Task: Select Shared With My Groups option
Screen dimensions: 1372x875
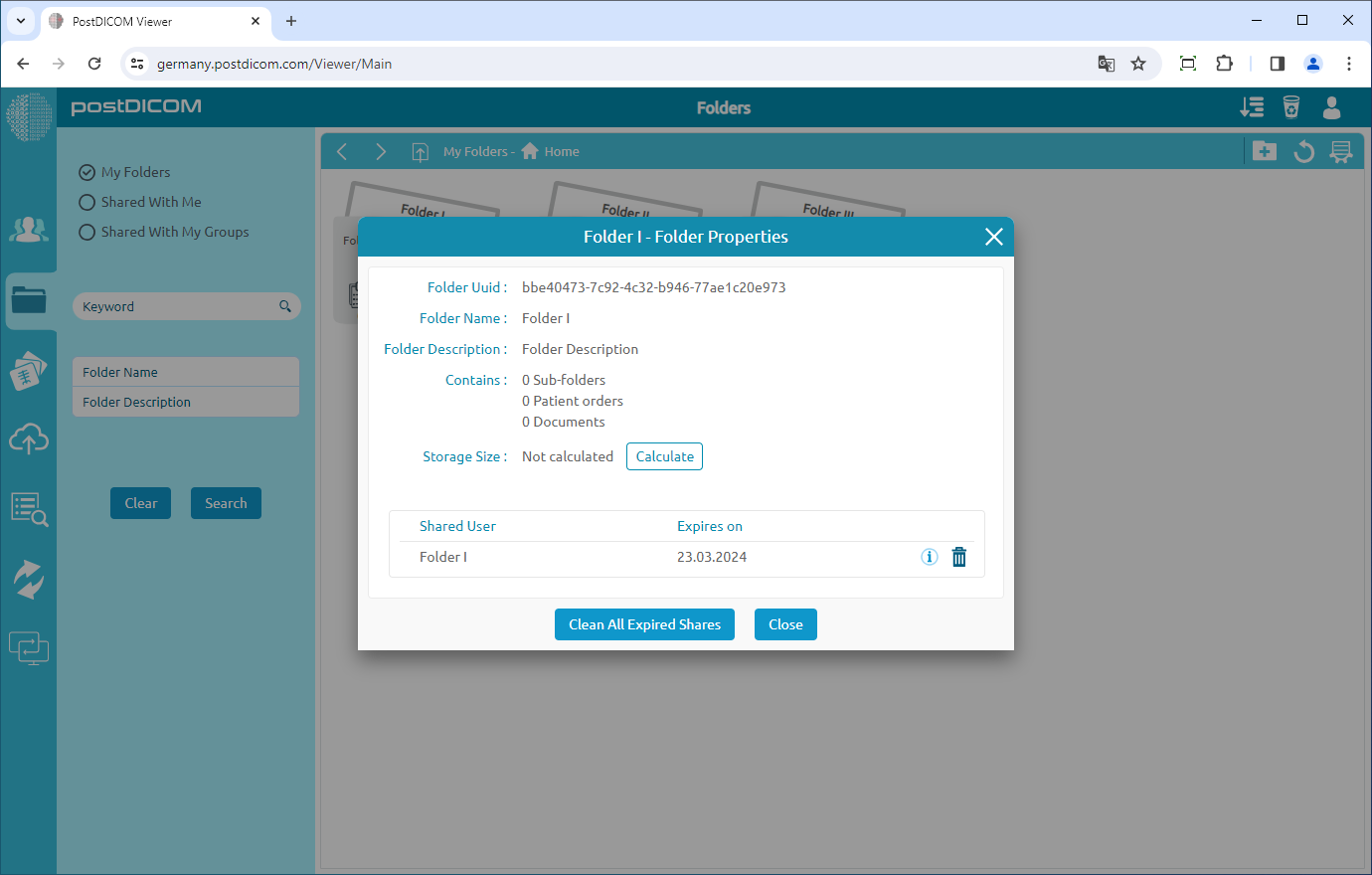Action: [x=87, y=232]
